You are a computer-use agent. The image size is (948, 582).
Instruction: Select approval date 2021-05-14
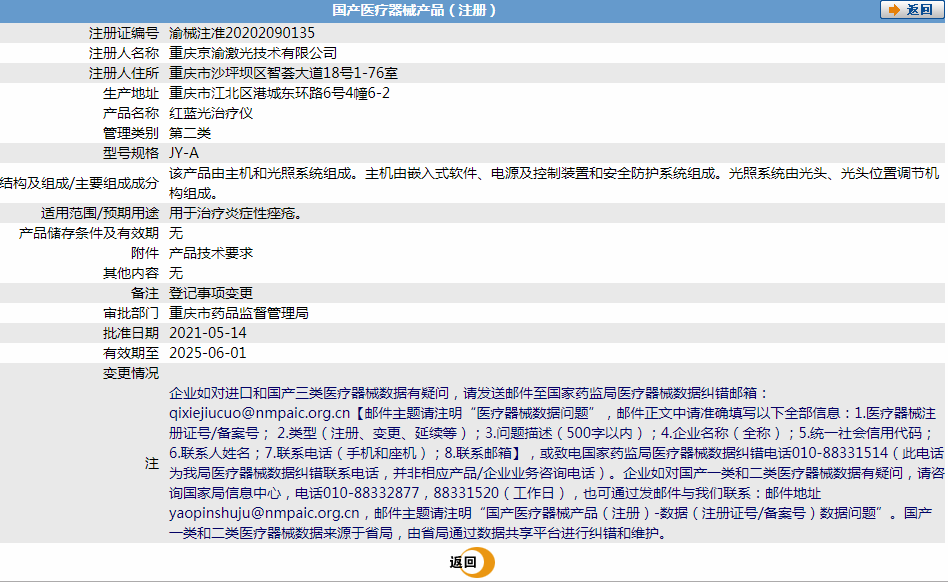[x=208, y=332]
